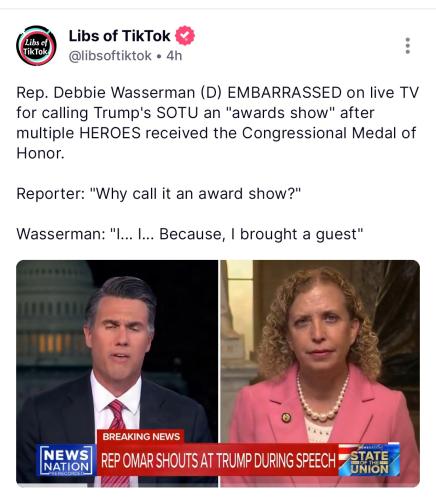Screen dimensions: 436x500
Task: Click the word EMBARRASSED in the post
Action: 284,93
